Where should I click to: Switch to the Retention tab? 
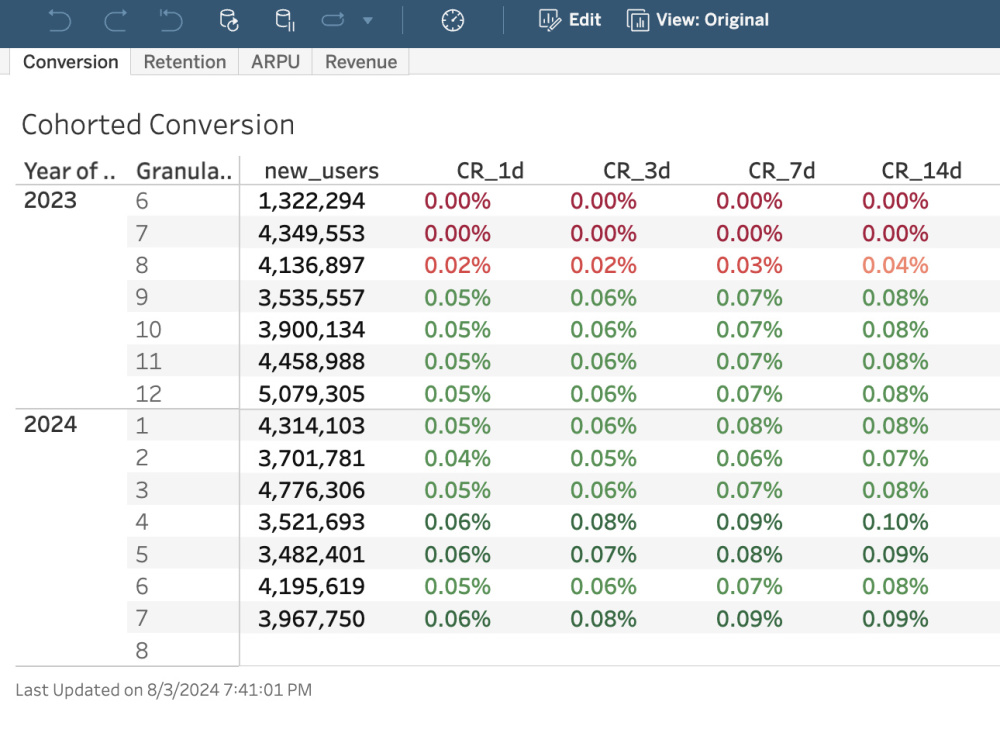tap(184, 62)
